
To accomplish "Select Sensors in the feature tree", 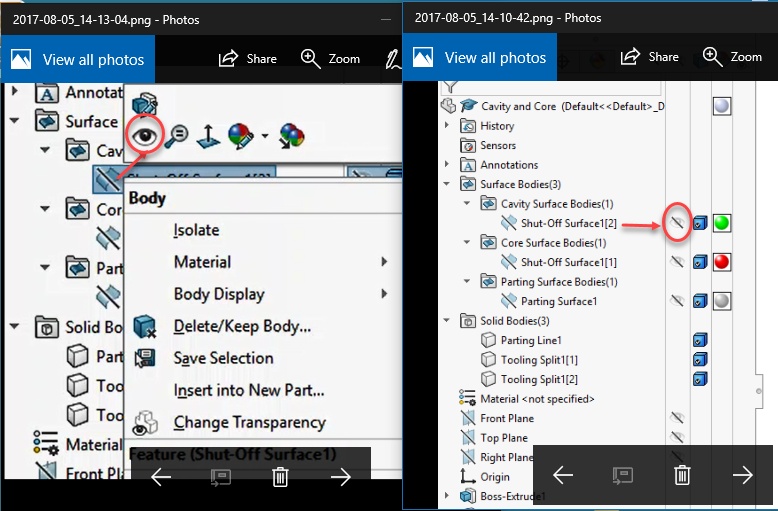I will (498, 145).
